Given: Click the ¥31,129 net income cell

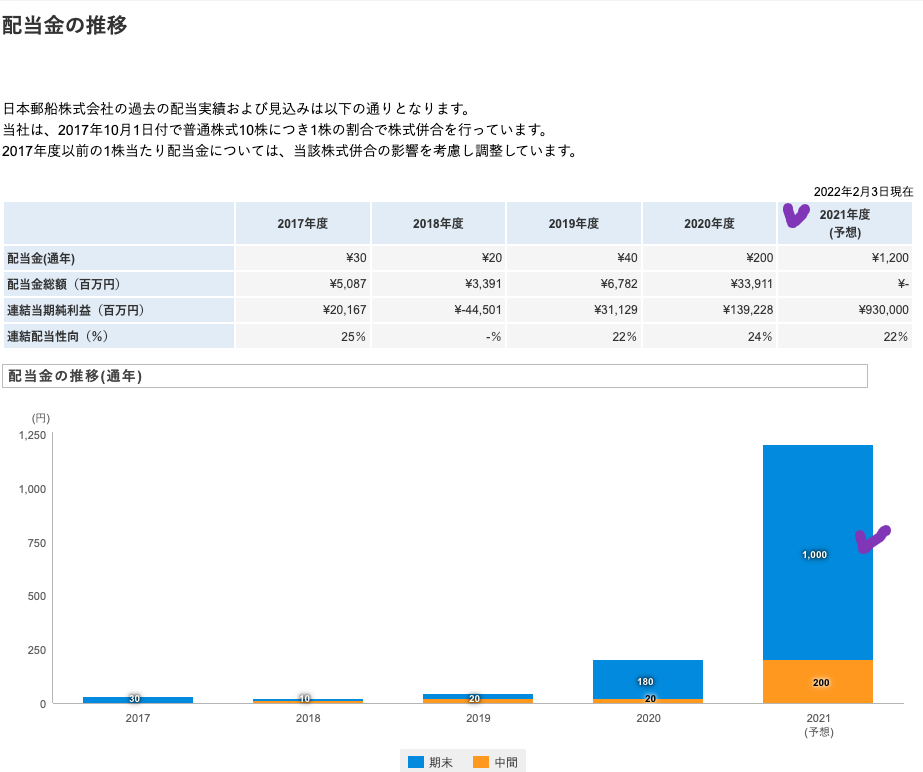Looking at the screenshot, I should pyautogui.click(x=573, y=310).
